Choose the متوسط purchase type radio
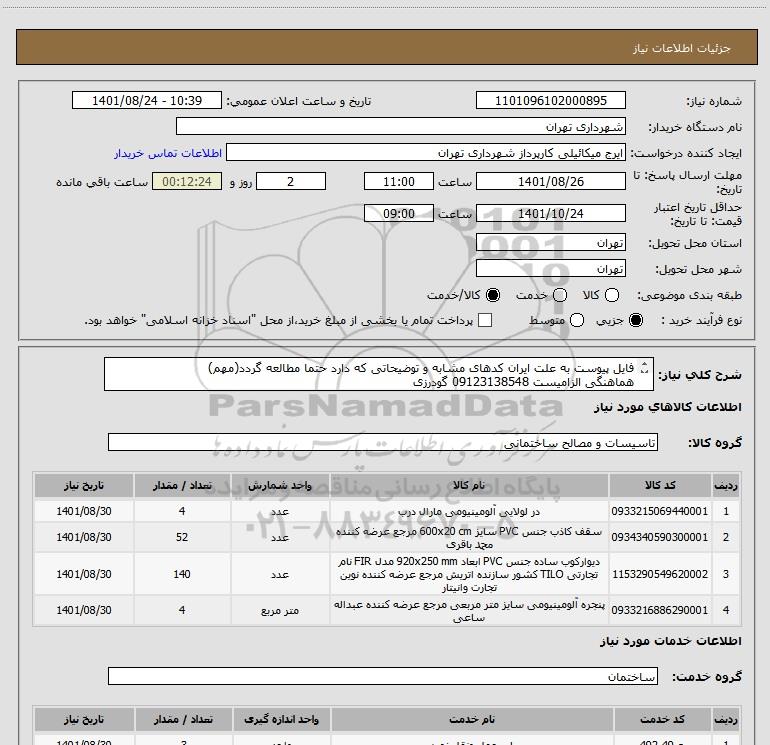 pyautogui.click(x=577, y=320)
